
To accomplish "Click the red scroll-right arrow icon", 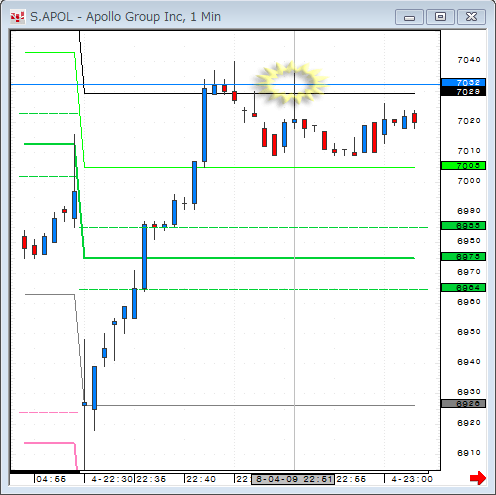I will pos(477,478).
